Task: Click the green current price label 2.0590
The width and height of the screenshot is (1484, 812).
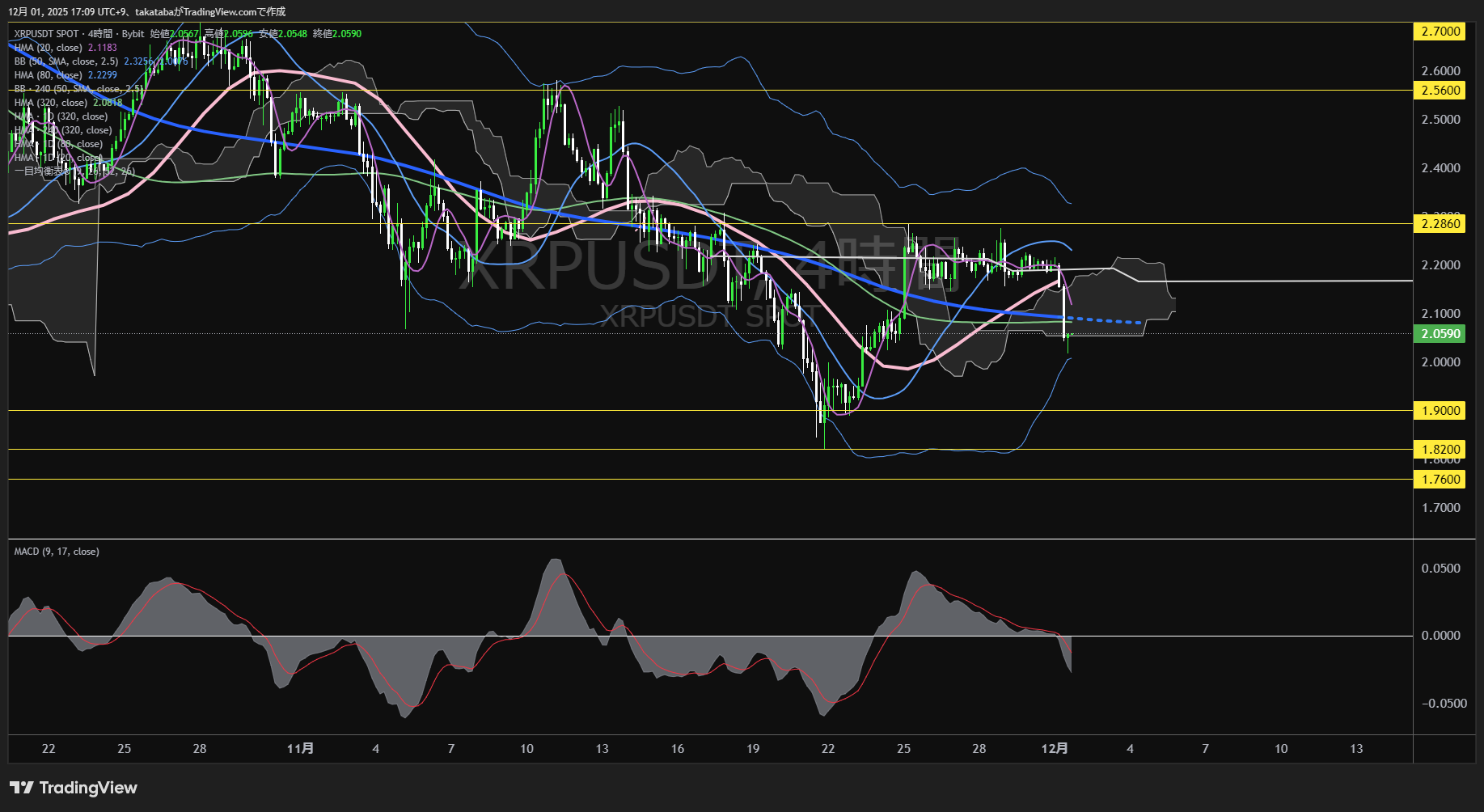Action: [1440, 334]
